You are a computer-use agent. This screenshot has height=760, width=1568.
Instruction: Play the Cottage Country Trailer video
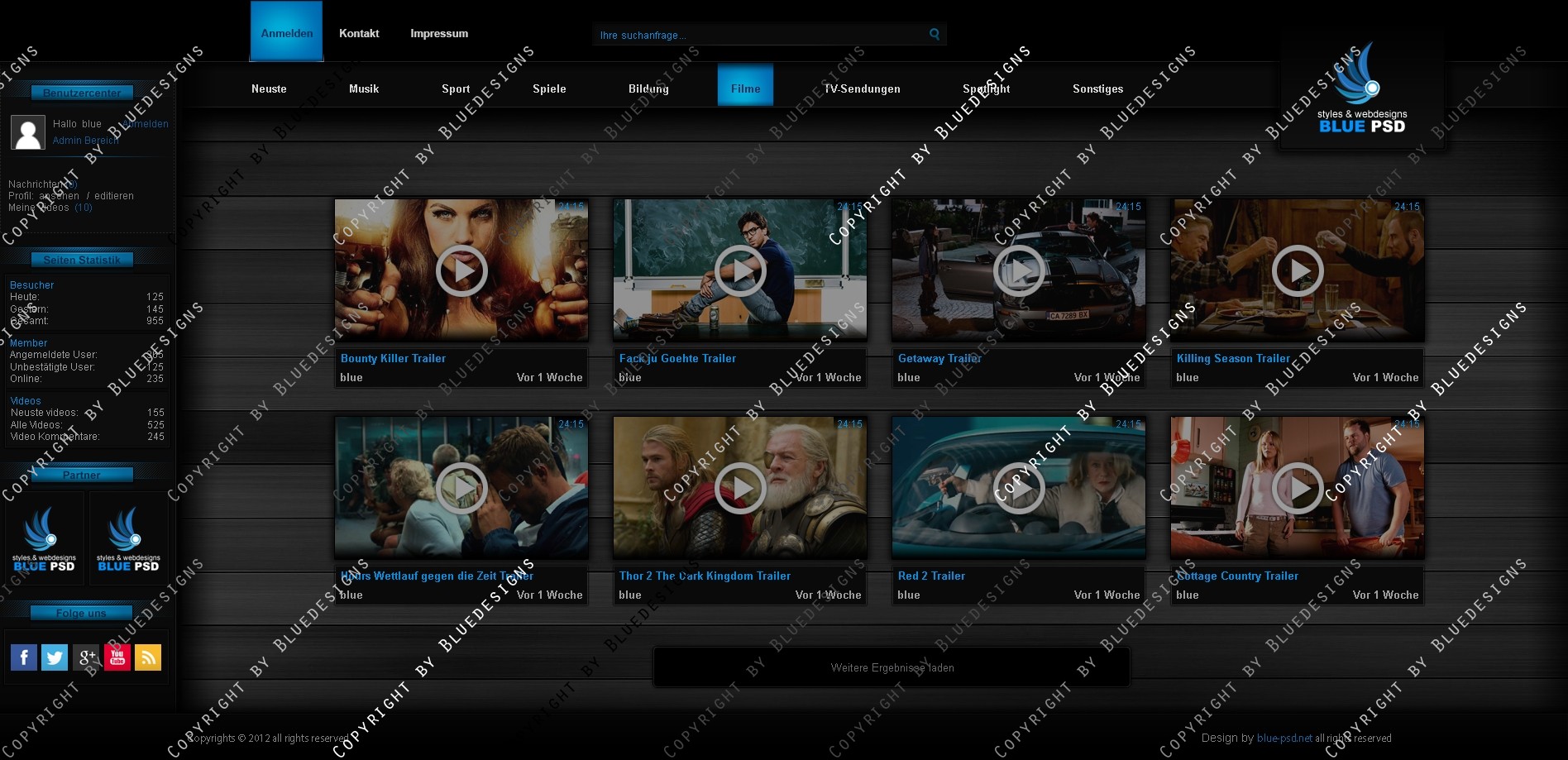[1298, 488]
